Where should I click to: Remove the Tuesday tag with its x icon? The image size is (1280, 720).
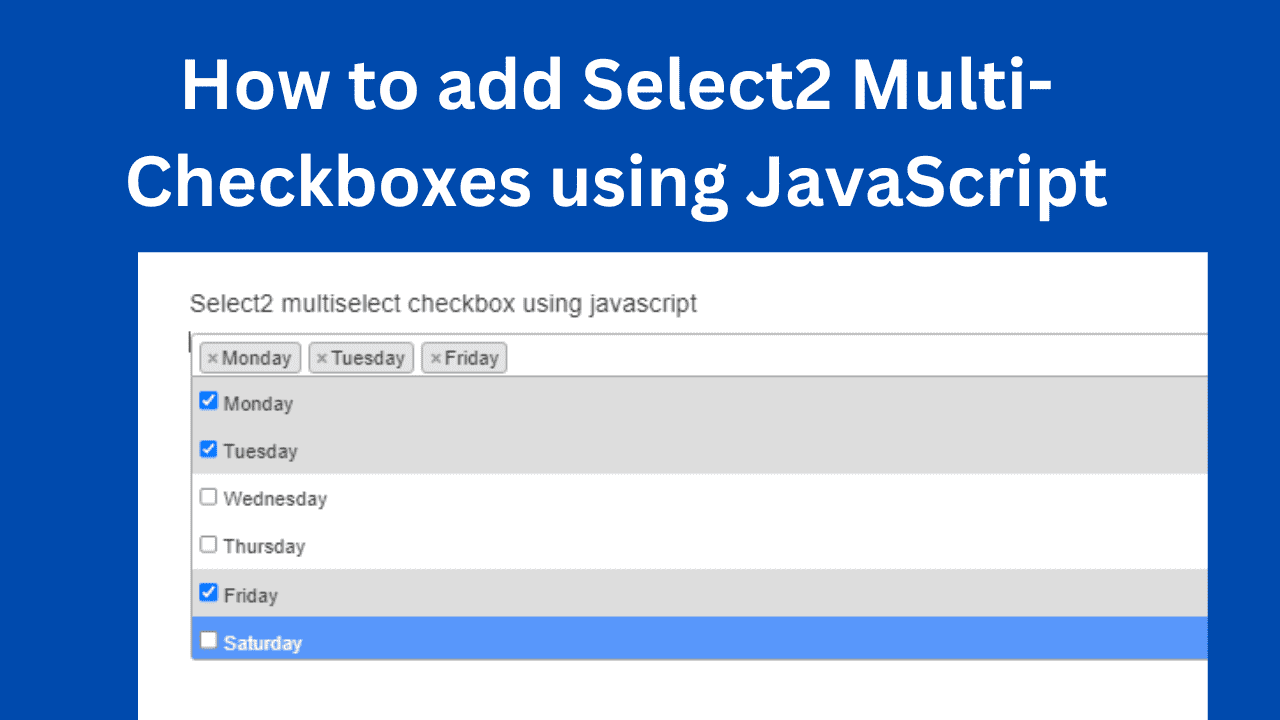click(322, 358)
